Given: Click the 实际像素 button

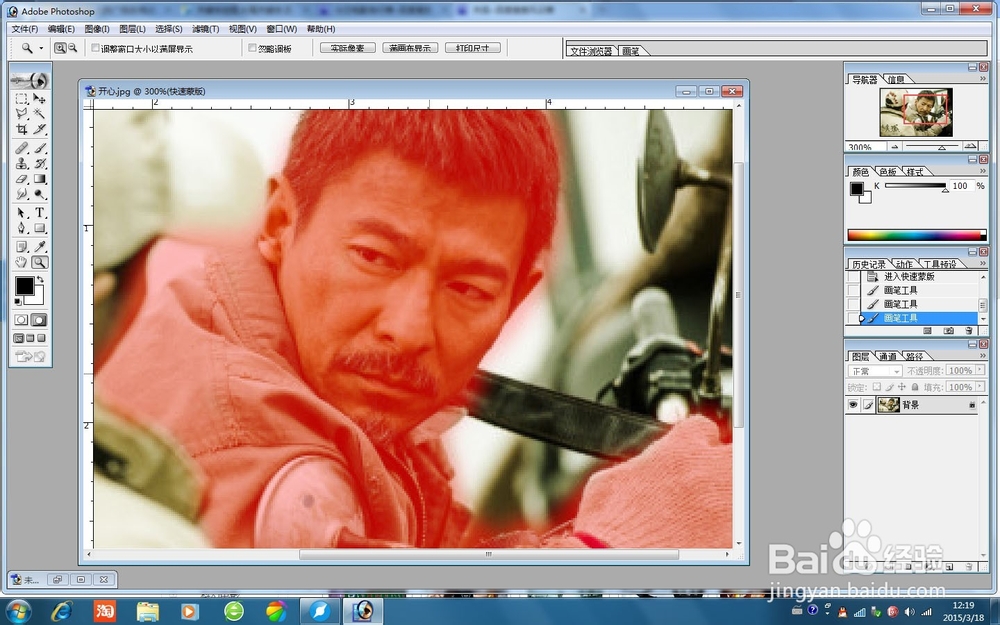Looking at the screenshot, I should 348,48.
